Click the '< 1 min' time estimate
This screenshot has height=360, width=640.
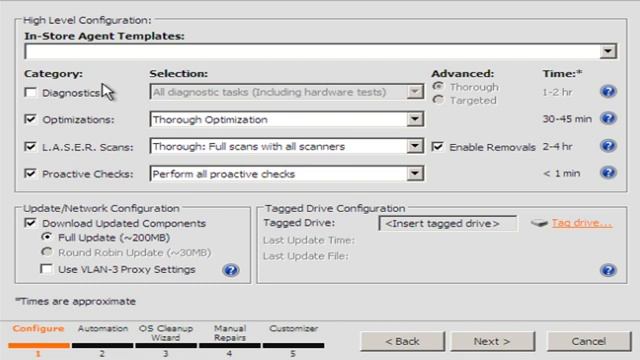tap(562, 173)
